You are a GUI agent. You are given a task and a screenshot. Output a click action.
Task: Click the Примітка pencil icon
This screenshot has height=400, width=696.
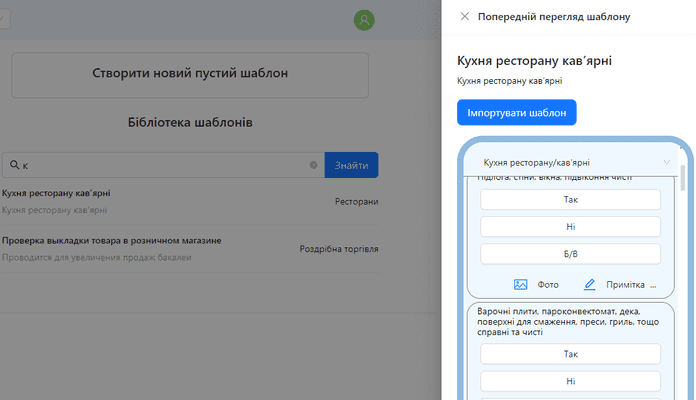click(x=589, y=285)
